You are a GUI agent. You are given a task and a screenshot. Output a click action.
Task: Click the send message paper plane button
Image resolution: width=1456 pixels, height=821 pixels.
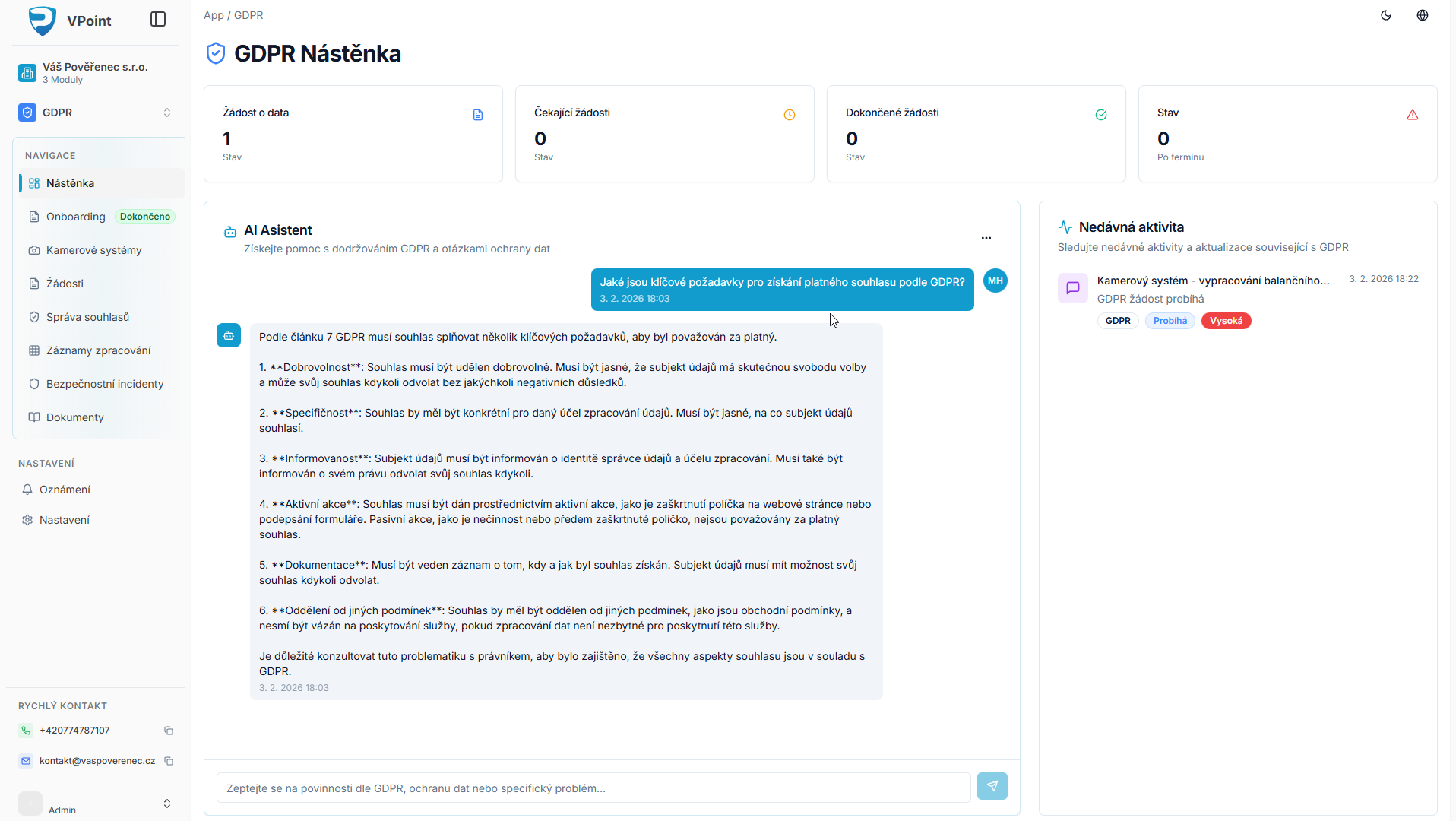coord(992,786)
